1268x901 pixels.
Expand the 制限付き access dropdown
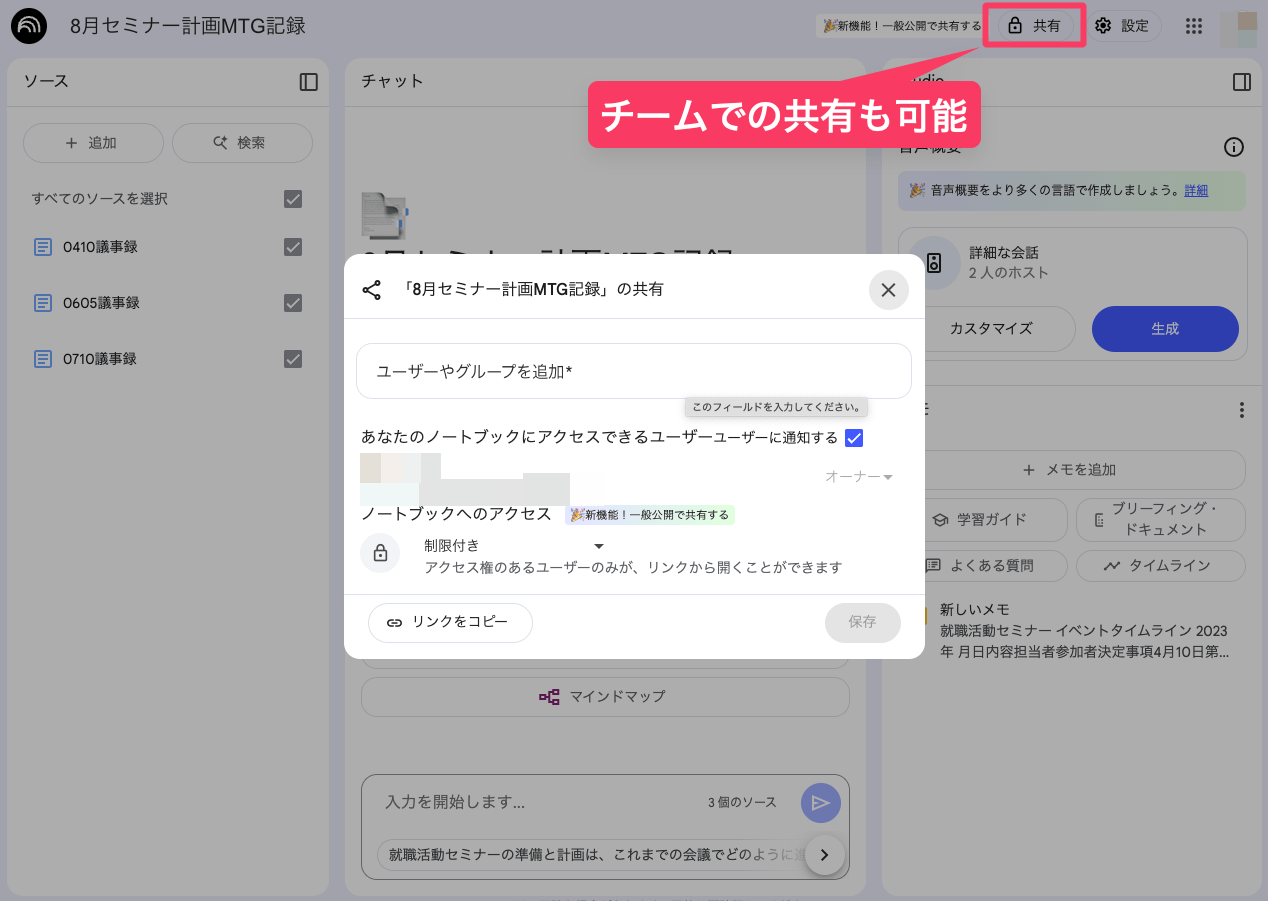(x=599, y=546)
